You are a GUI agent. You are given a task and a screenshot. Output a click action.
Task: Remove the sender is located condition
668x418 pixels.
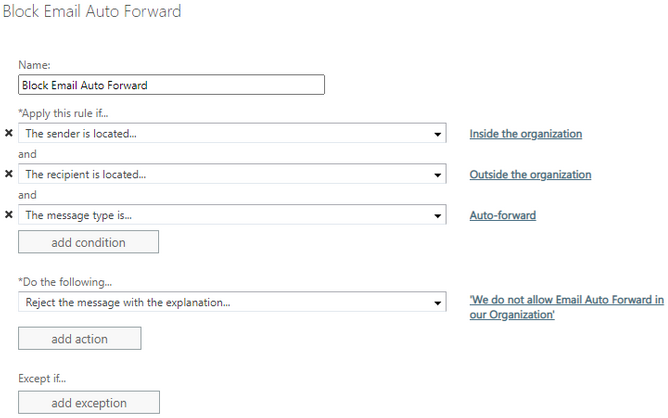(9, 133)
